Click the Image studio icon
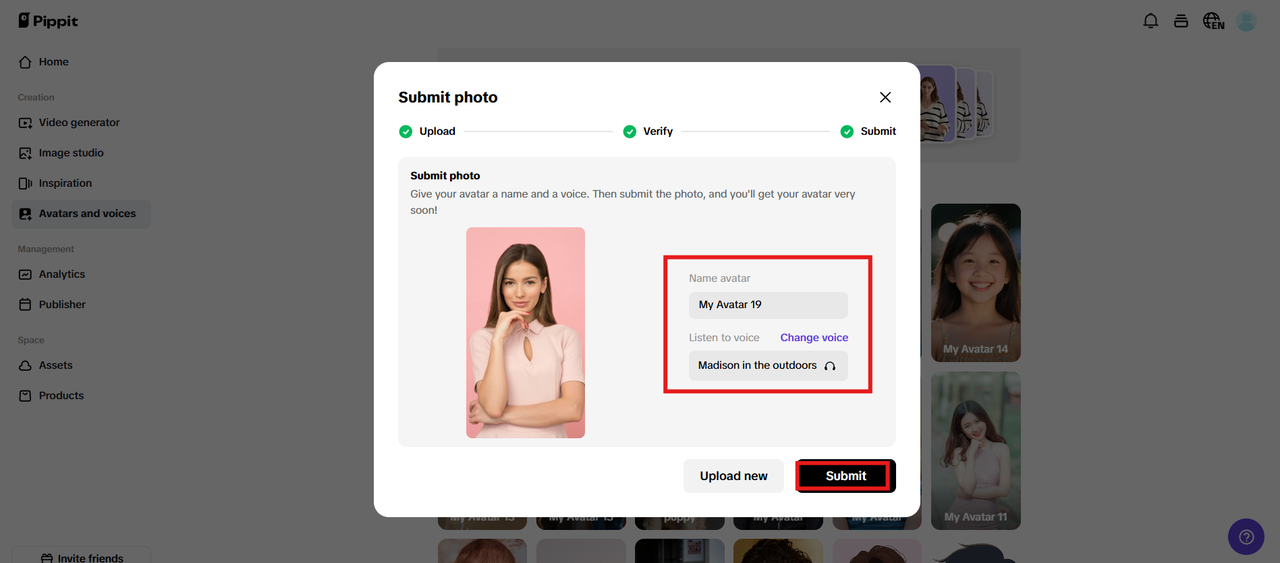The image size is (1280, 563). 26,153
